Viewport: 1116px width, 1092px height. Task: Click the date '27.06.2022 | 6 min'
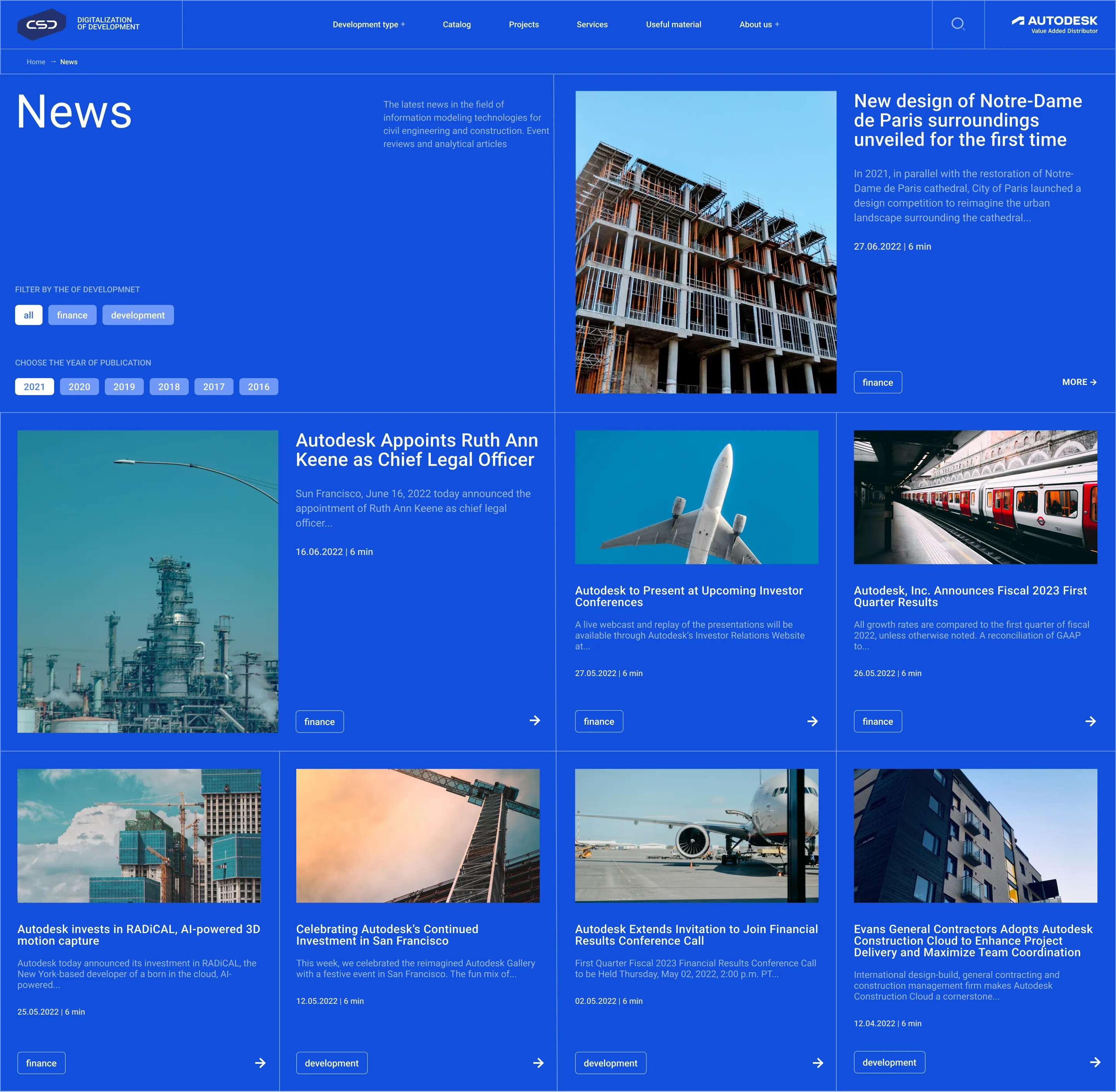[x=892, y=247]
